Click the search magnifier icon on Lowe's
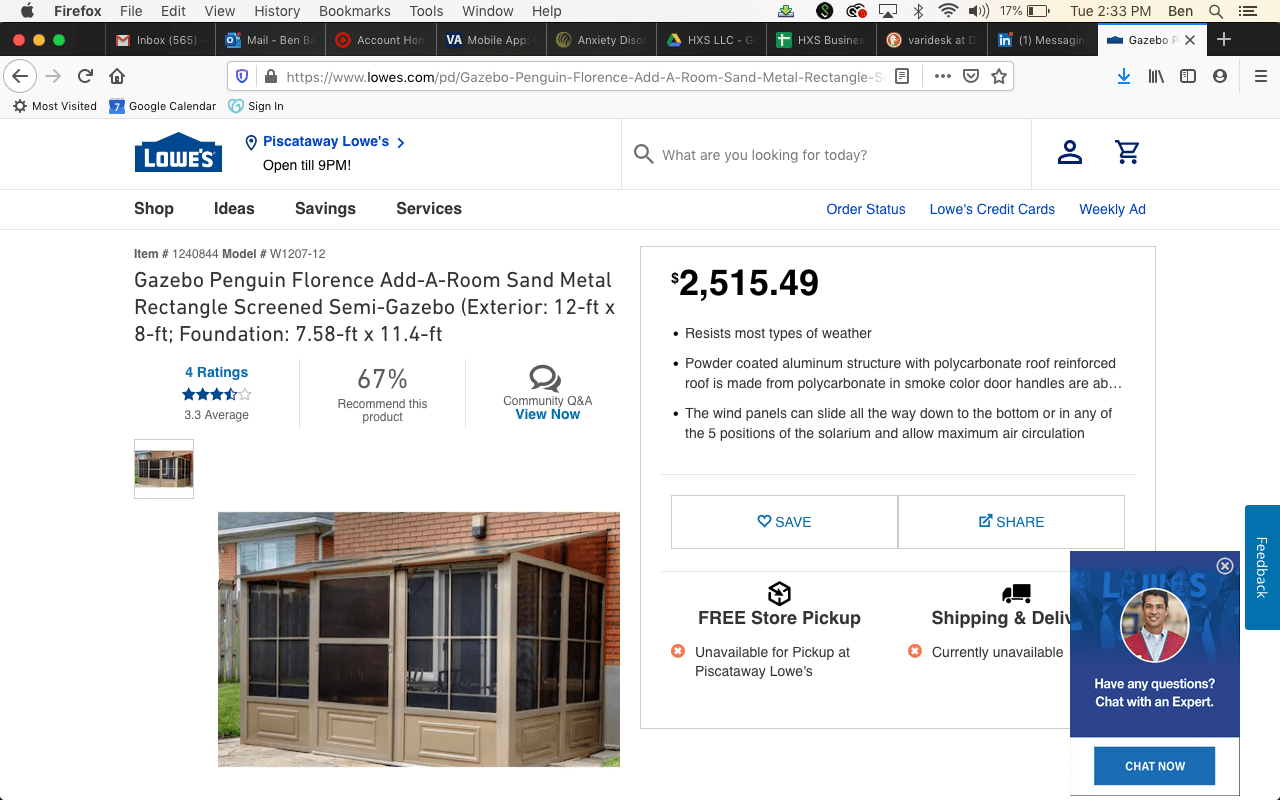The height and width of the screenshot is (800, 1280). [x=644, y=154]
